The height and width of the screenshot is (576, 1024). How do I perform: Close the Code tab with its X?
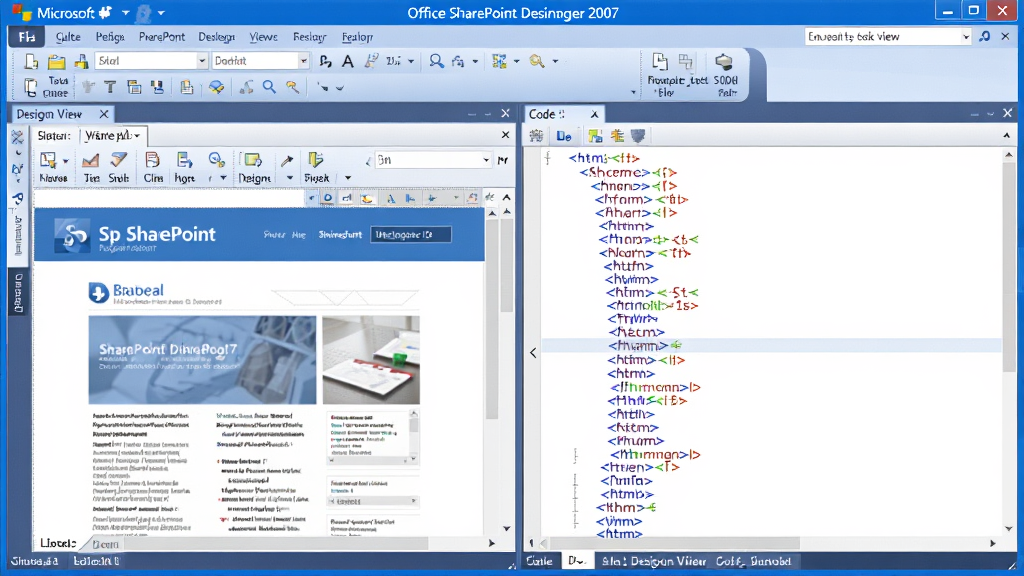point(594,114)
